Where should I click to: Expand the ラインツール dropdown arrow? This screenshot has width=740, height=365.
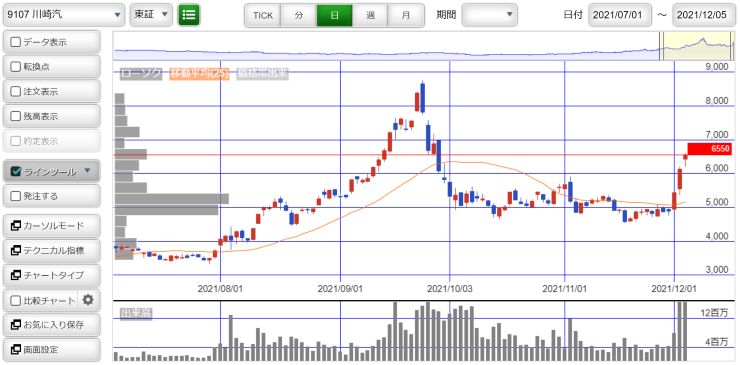pyautogui.click(x=87, y=171)
